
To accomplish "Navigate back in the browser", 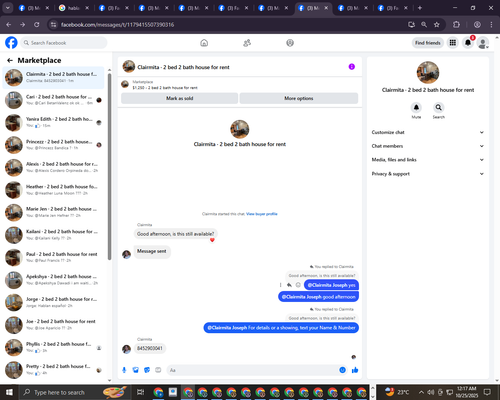I will [x=9, y=24].
